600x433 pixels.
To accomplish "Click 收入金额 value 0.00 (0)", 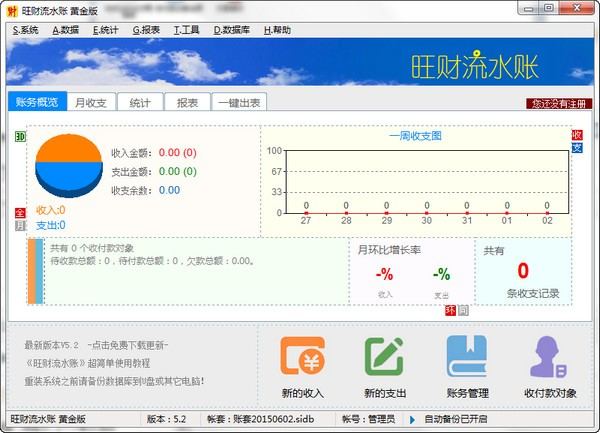I will coord(178,153).
